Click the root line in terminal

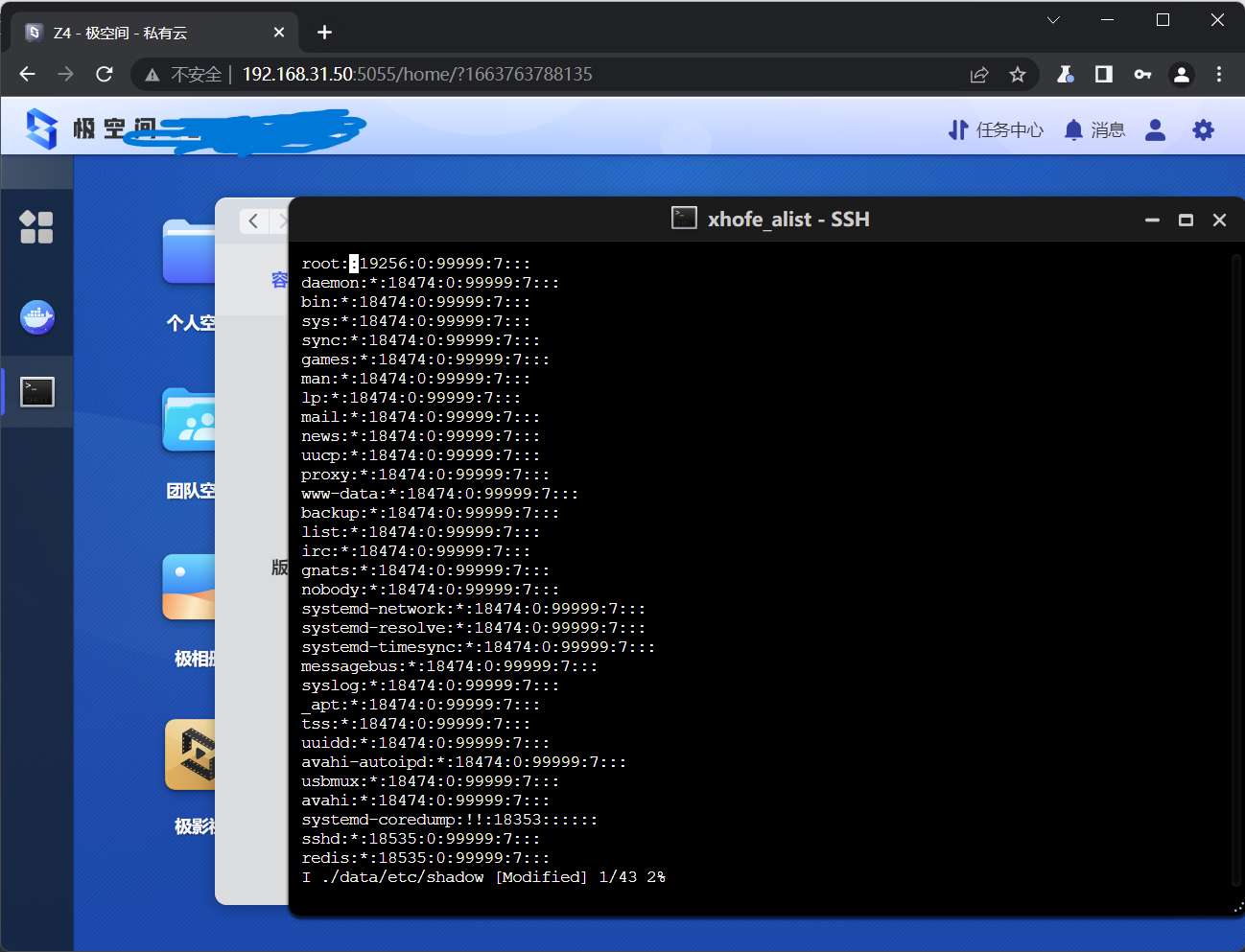(x=415, y=264)
